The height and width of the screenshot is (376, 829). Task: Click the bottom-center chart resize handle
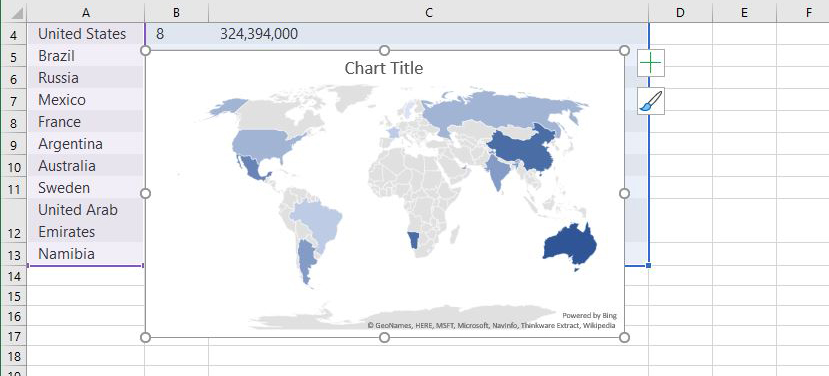(384, 337)
